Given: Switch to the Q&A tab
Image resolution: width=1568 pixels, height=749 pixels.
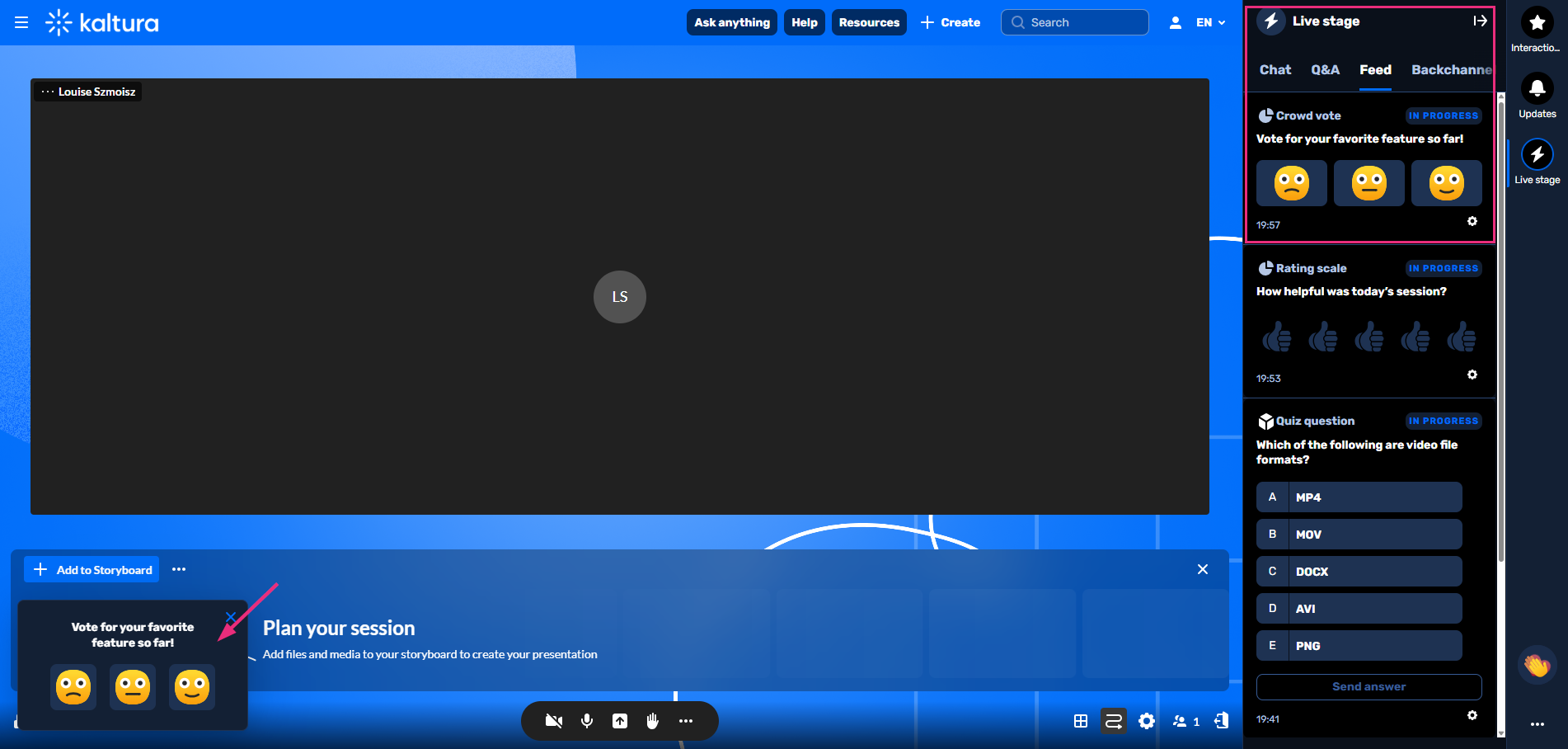Looking at the screenshot, I should tap(1326, 70).
